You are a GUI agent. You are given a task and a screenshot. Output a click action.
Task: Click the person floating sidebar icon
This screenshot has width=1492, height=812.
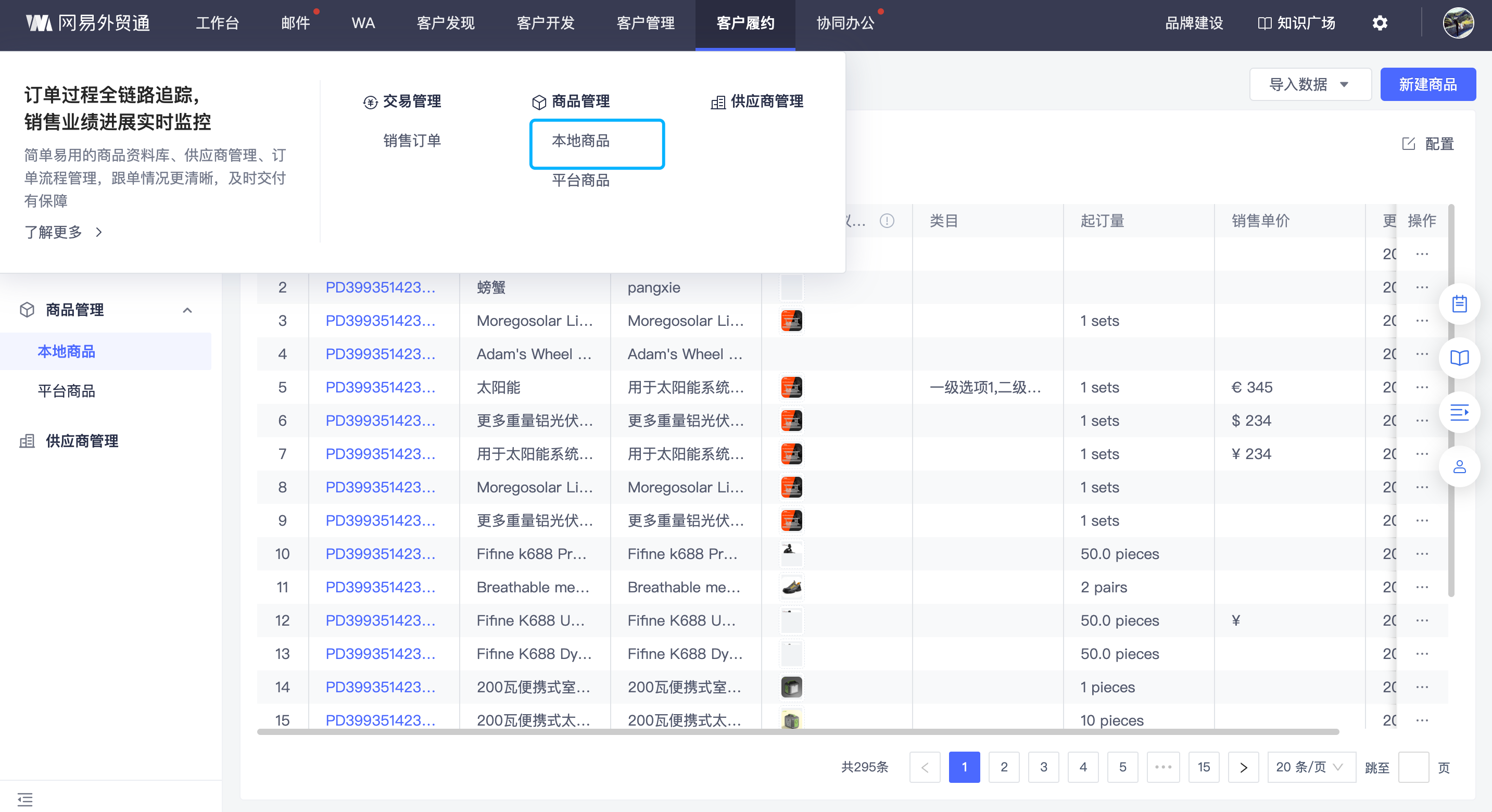(x=1459, y=466)
